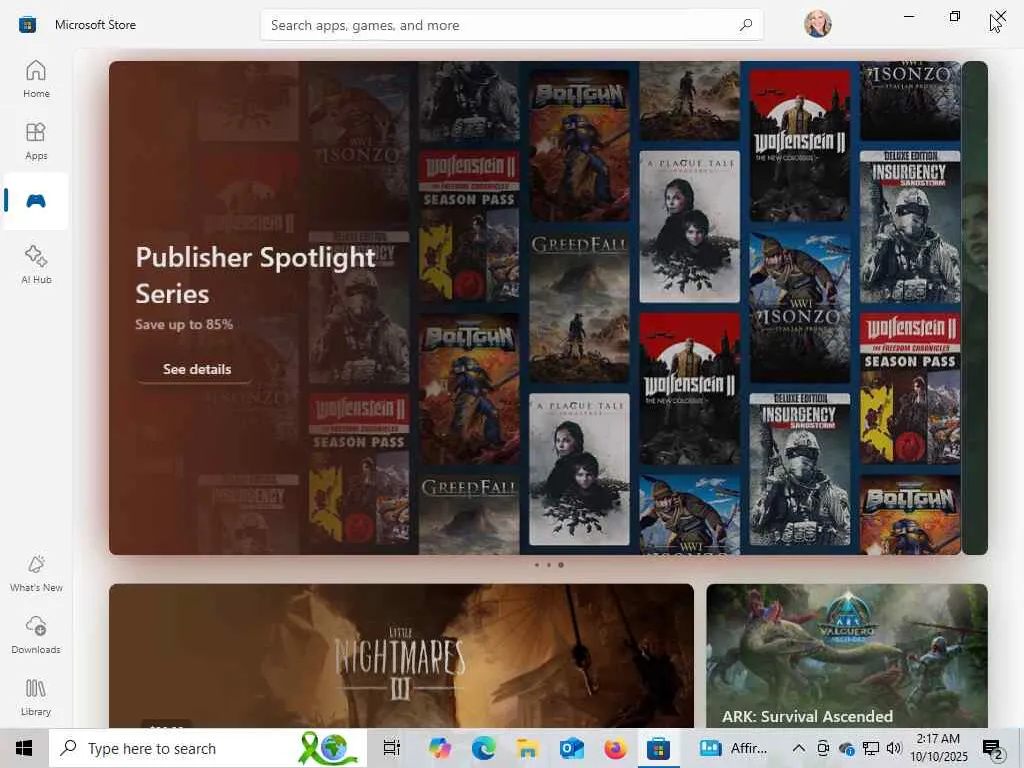This screenshot has height=768, width=1024.
Task: Click the Save up to 85% text
Action: (184, 325)
